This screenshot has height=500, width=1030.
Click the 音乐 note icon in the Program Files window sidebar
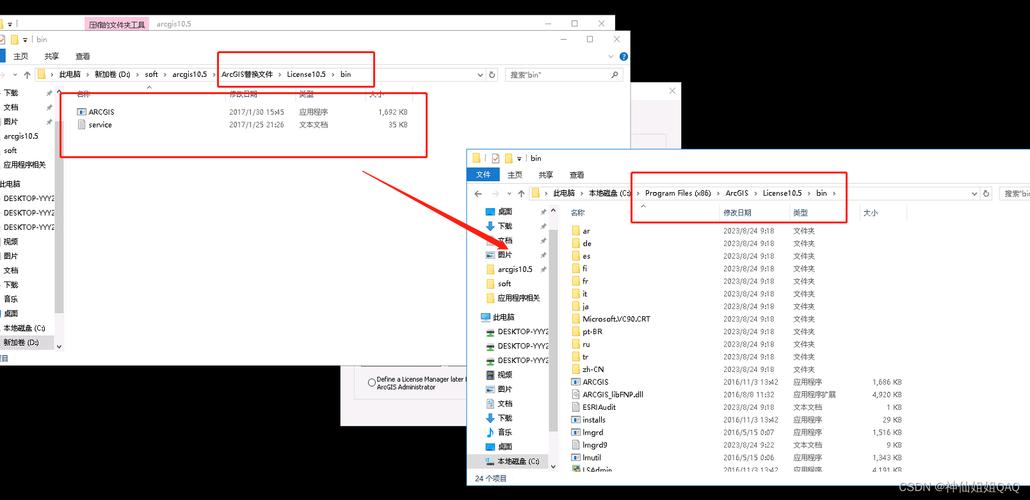pos(490,432)
